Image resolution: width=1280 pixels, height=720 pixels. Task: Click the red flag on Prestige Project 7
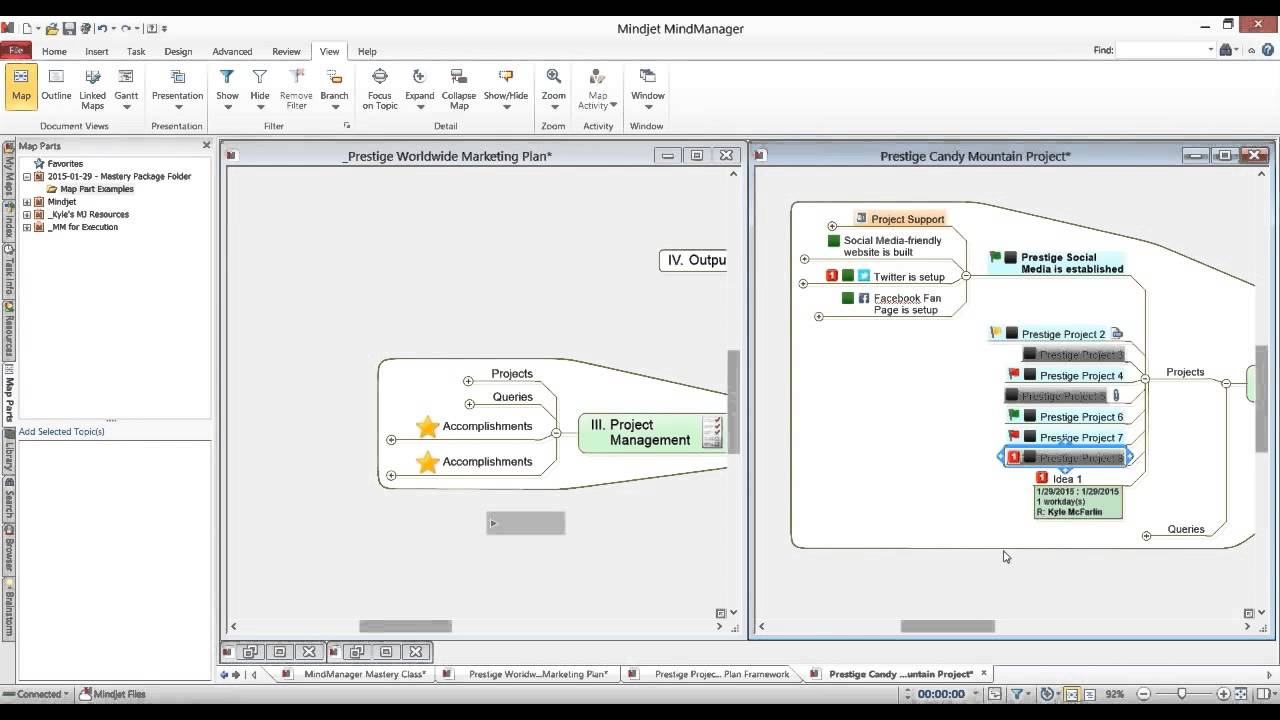pos(1014,436)
